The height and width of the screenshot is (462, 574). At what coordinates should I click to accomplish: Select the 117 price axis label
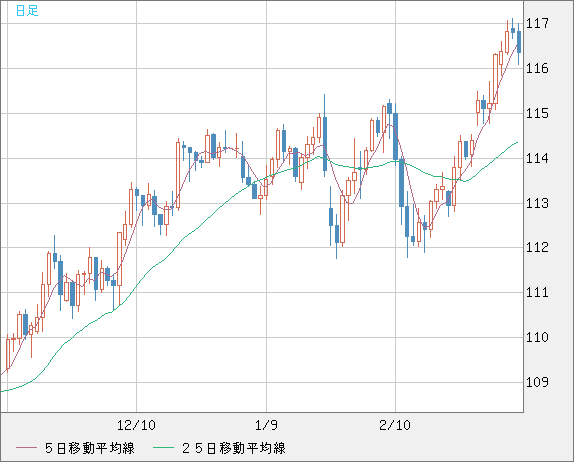tap(537, 23)
